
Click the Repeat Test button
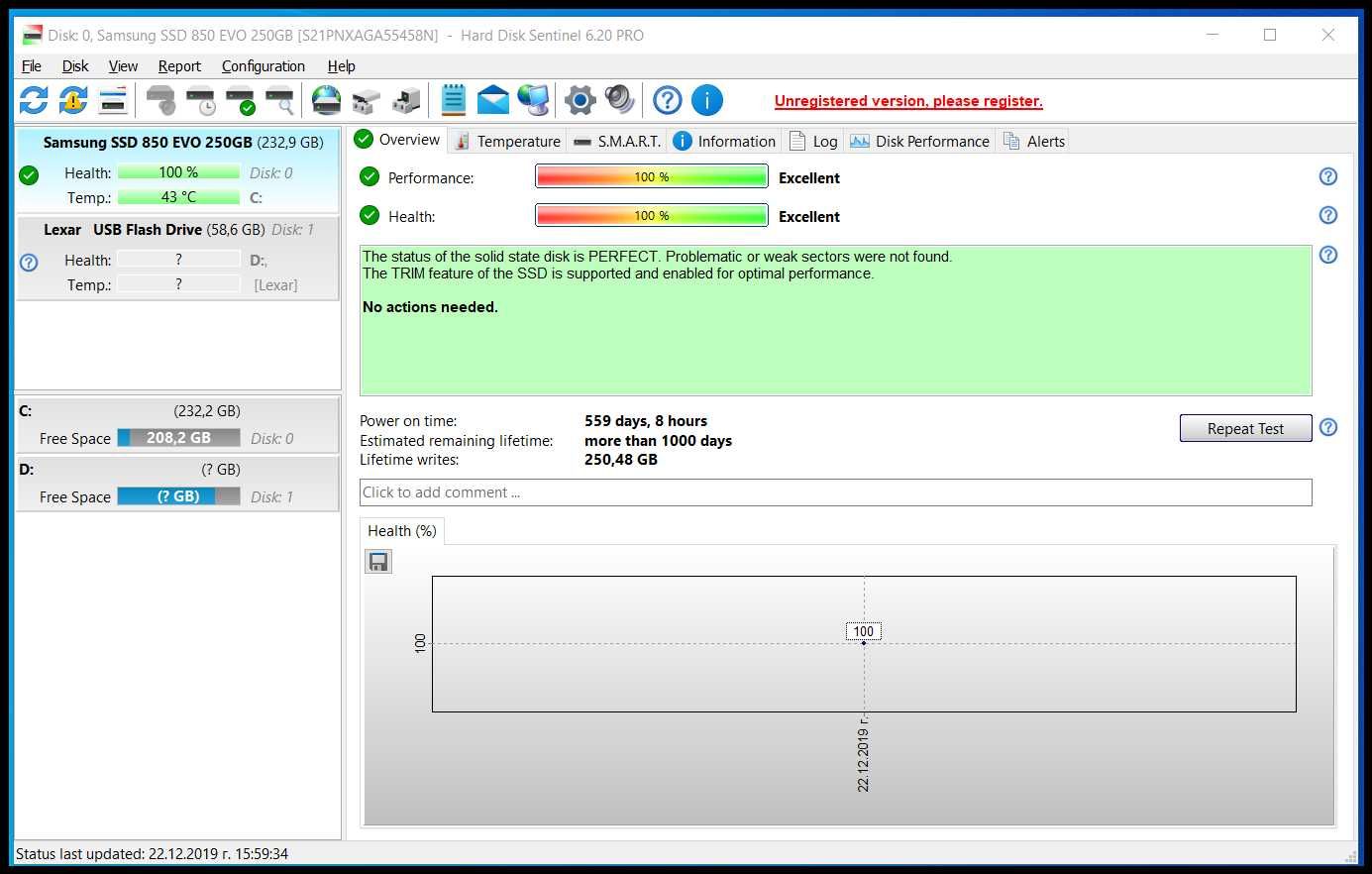point(1245,428)
